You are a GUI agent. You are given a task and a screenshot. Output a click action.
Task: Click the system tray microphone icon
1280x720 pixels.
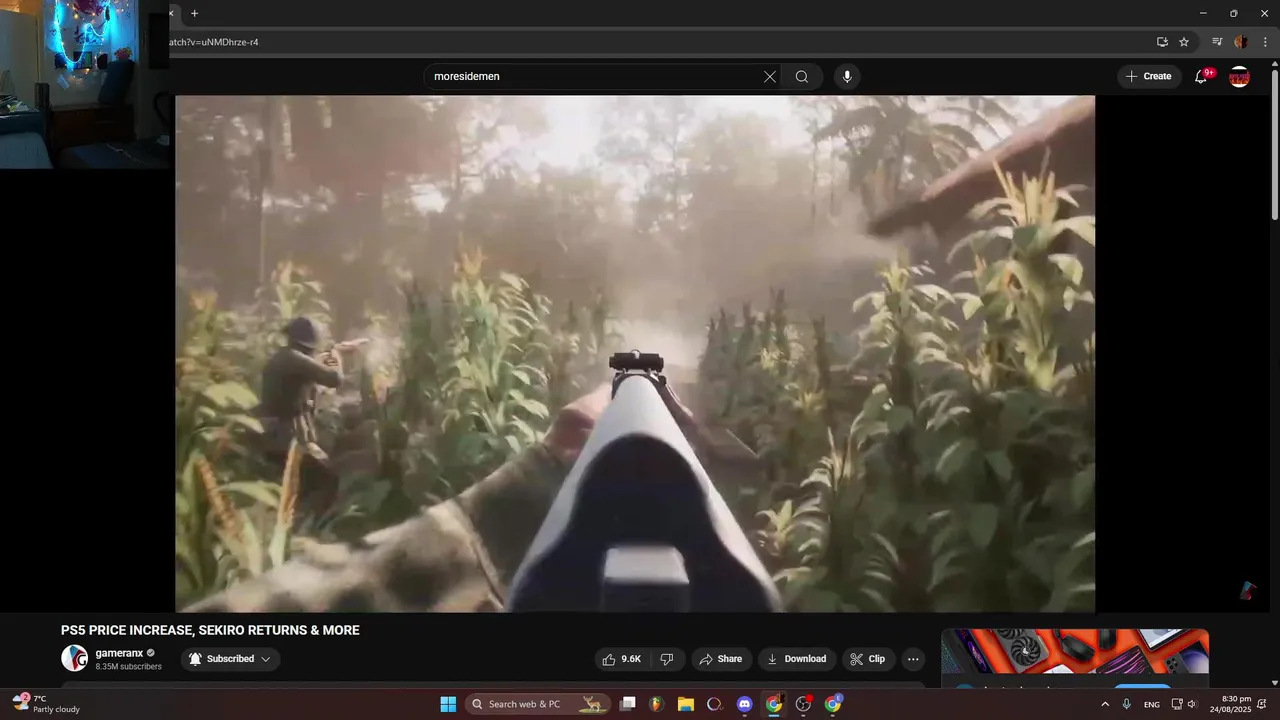point(1127,704)
